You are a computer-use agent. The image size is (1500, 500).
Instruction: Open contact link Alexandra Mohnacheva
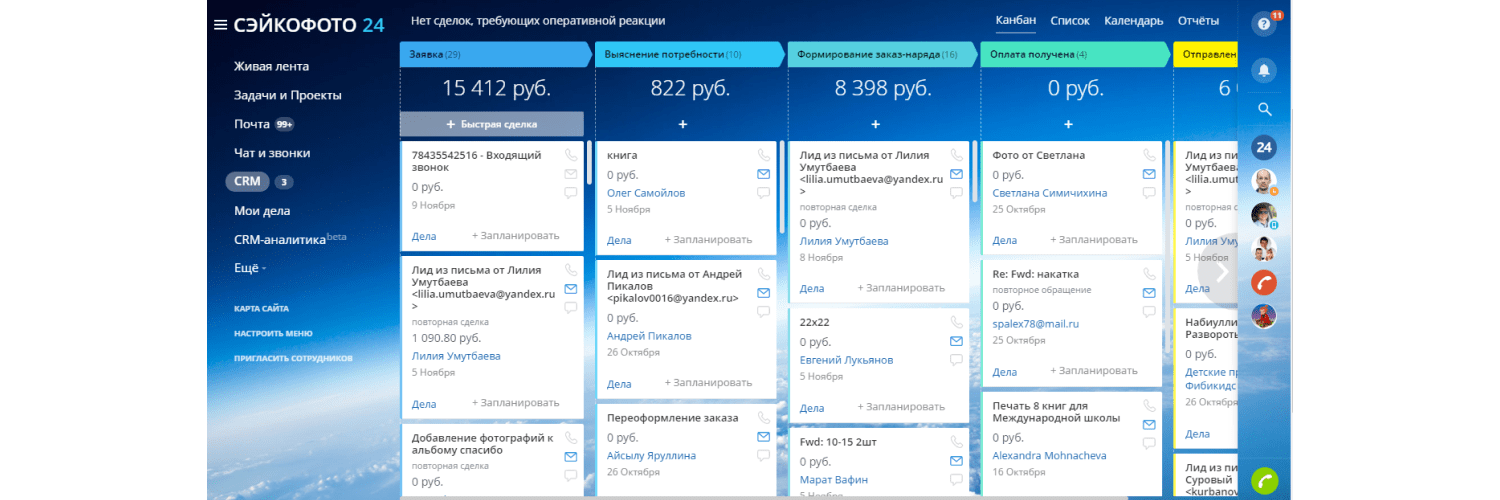[x=1050, y=456]
